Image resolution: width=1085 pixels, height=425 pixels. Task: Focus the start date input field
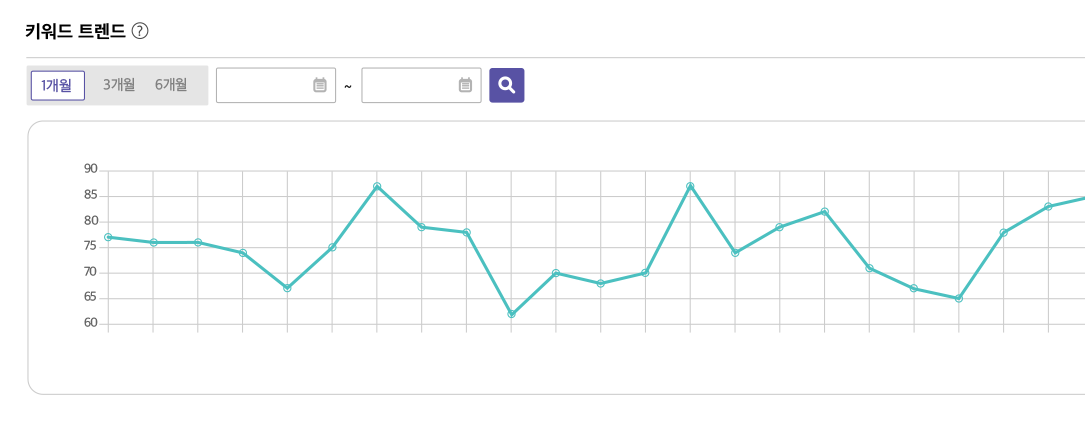(264, 86)
